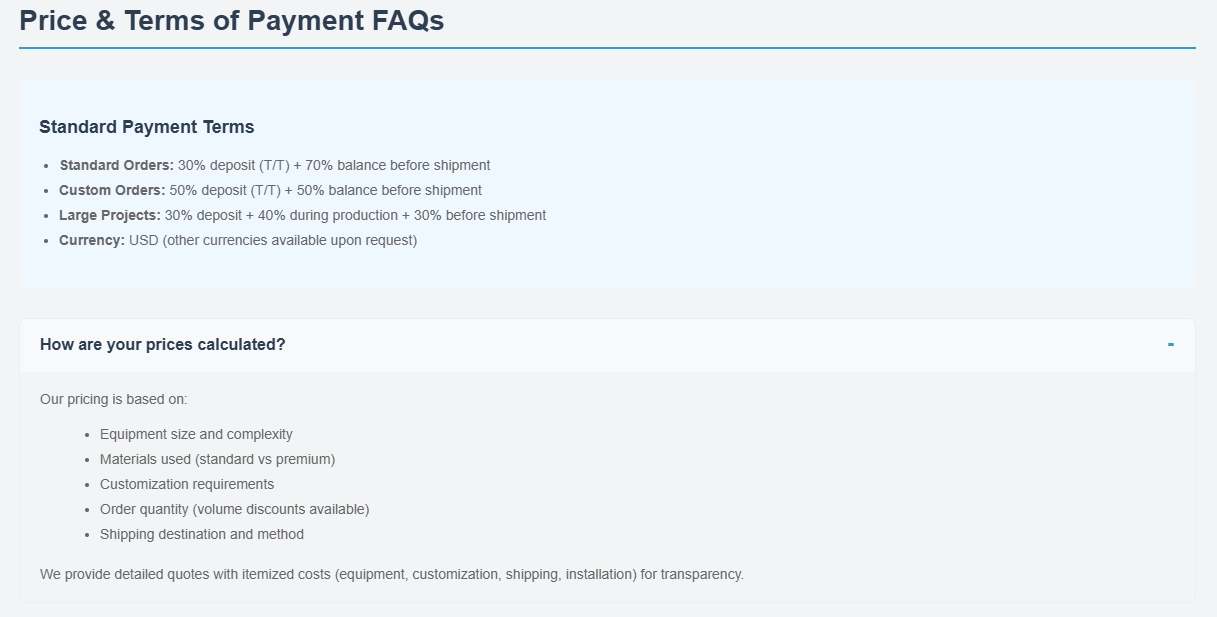This screenshot has width=1217, height=617.
Task: Click the "Price & Terms of Payment FAQs" title
Action: click(x=232, y=21)
